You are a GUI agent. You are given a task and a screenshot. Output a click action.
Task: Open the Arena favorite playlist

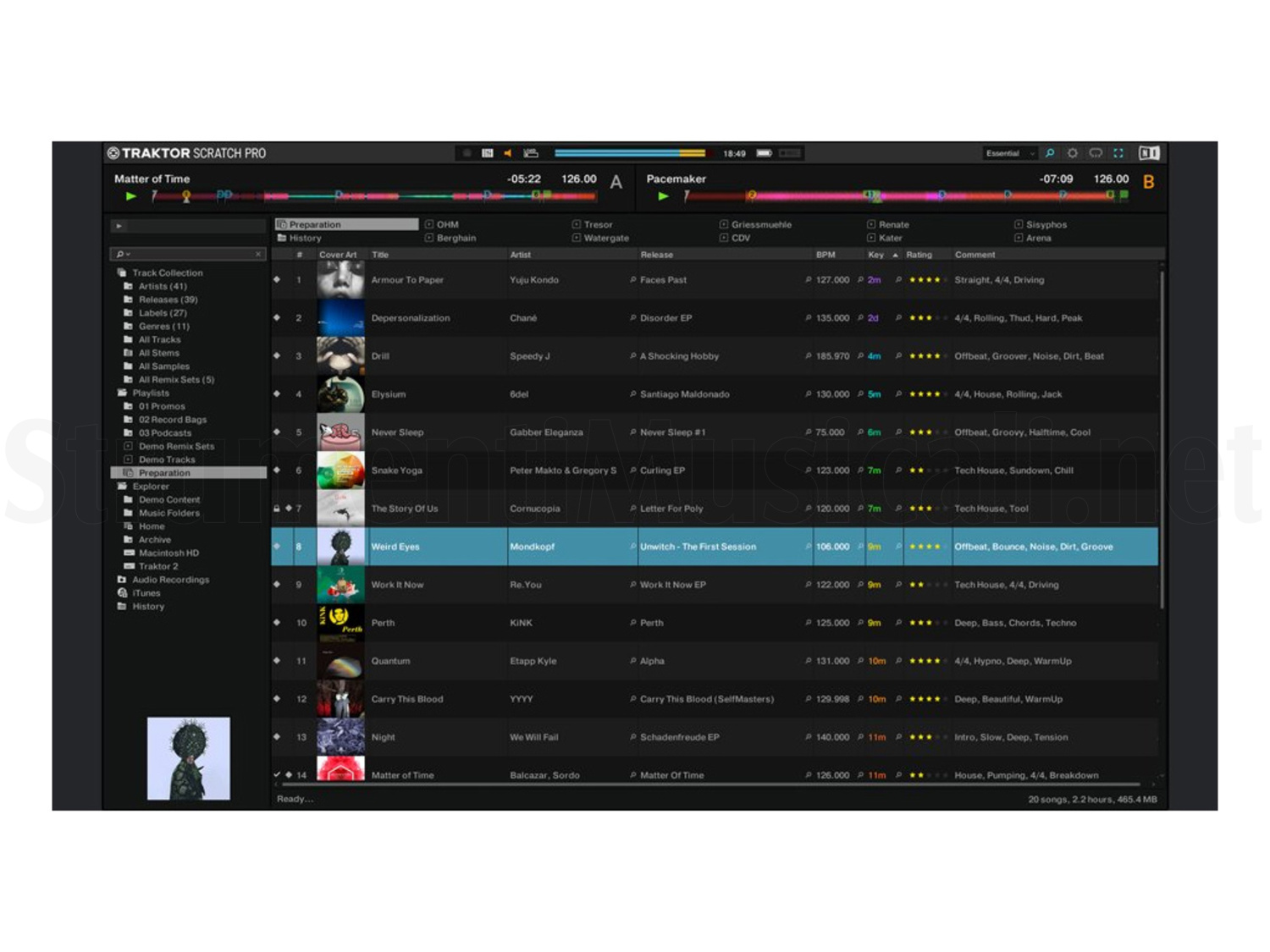(1034, 238)
